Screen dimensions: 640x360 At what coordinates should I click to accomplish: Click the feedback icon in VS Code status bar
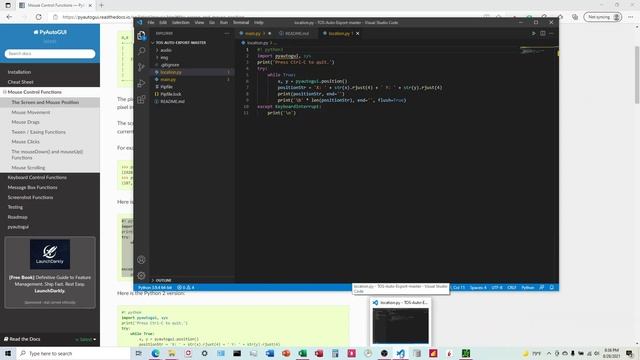pos(542,288)
